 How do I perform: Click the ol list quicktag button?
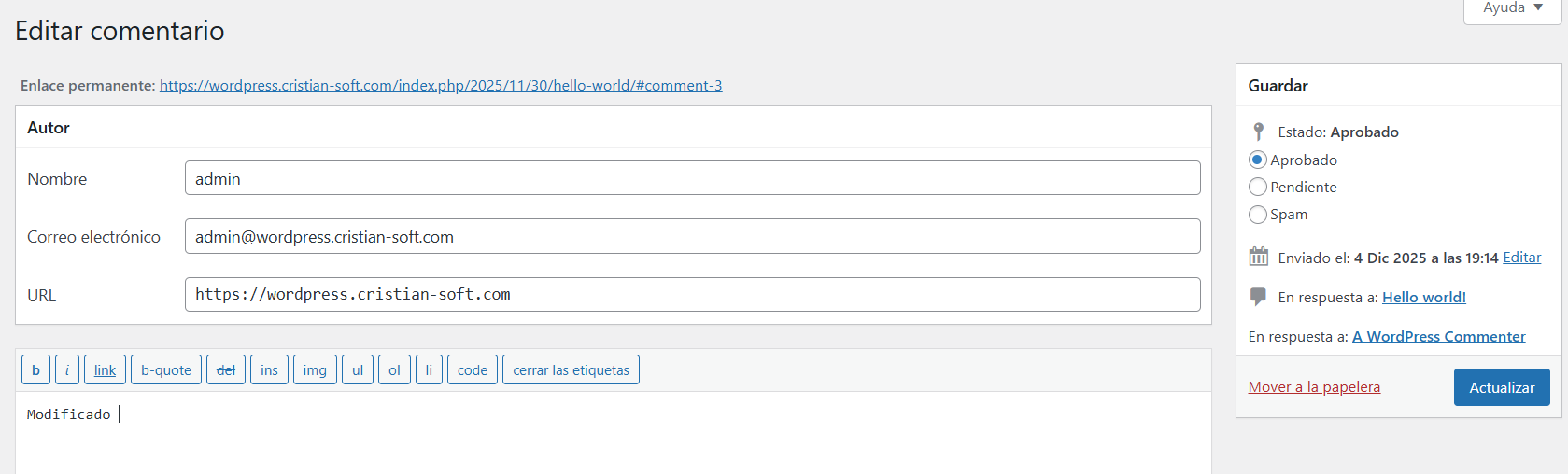394,370
